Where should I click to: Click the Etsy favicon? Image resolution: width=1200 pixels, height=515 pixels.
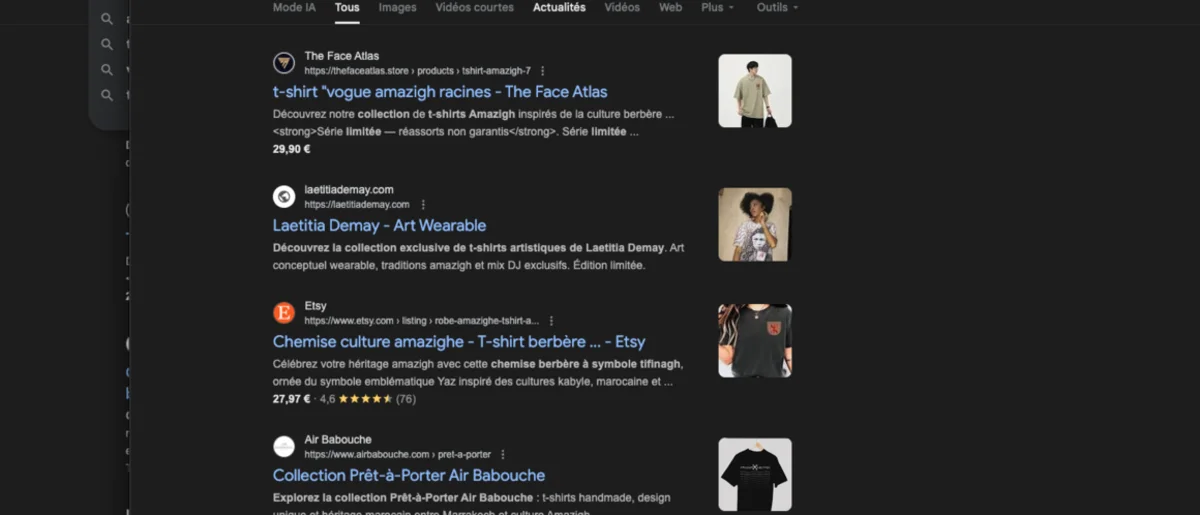284,313
